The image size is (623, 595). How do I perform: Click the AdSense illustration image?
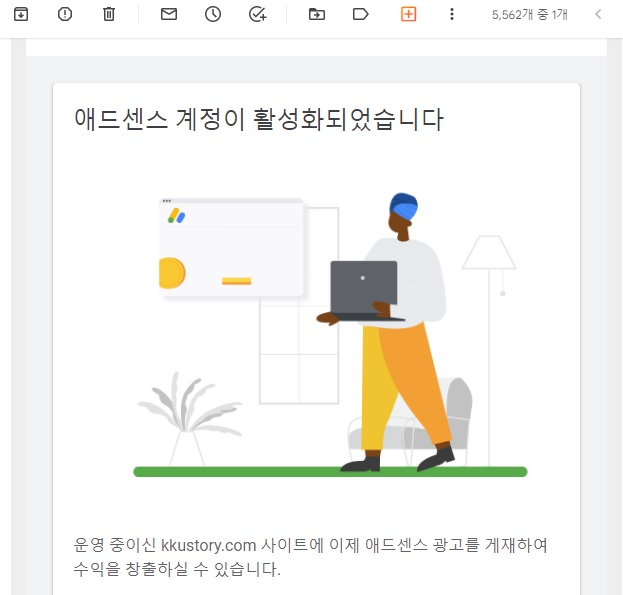tap(330, 334)
